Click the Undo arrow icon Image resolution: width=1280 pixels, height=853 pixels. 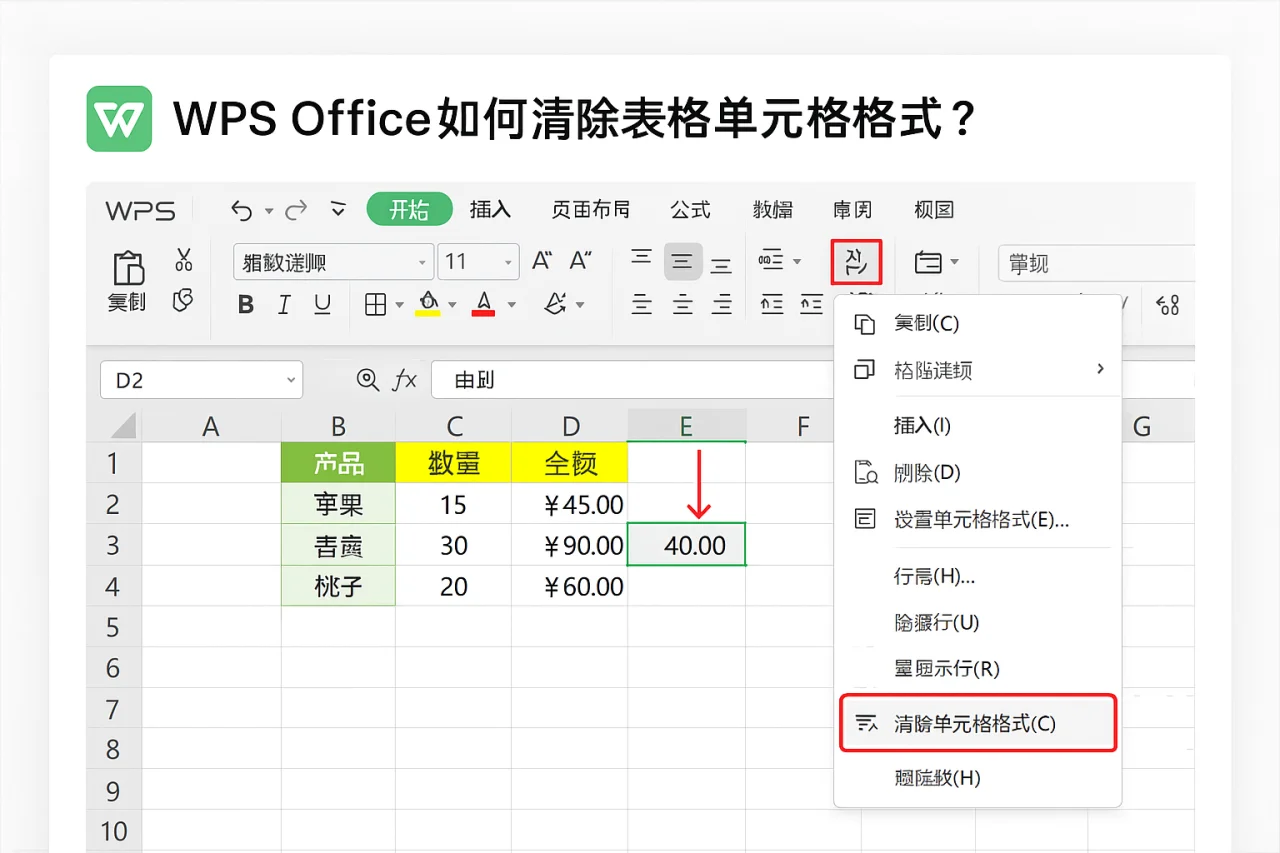pyautogui.click(x=242, y=210)
